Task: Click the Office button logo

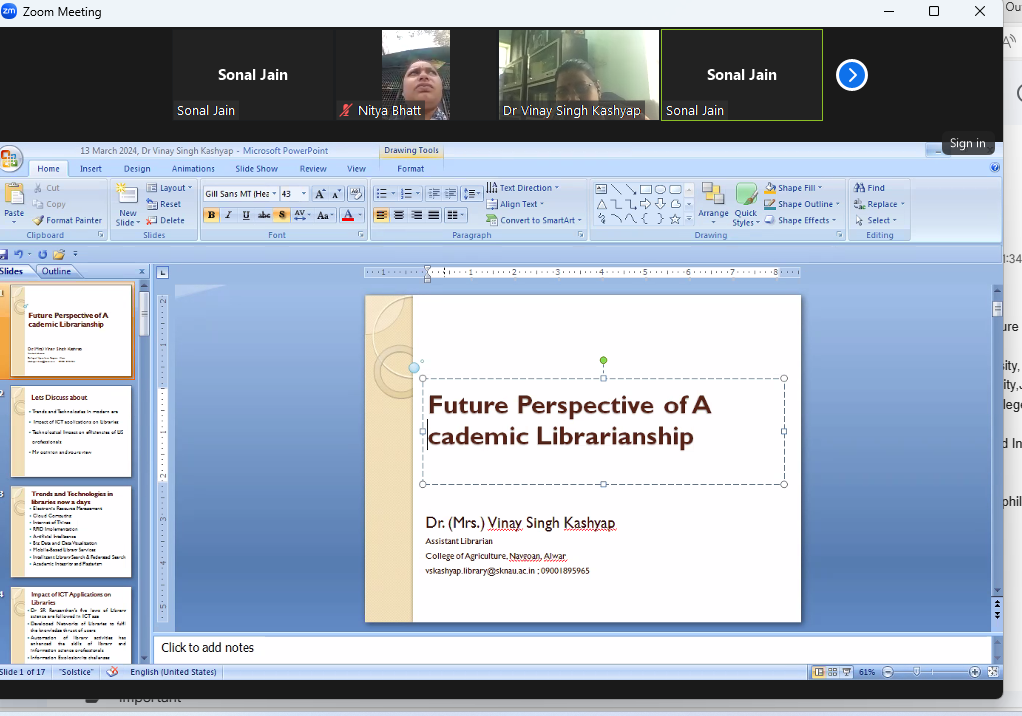Action: point(10,159)
